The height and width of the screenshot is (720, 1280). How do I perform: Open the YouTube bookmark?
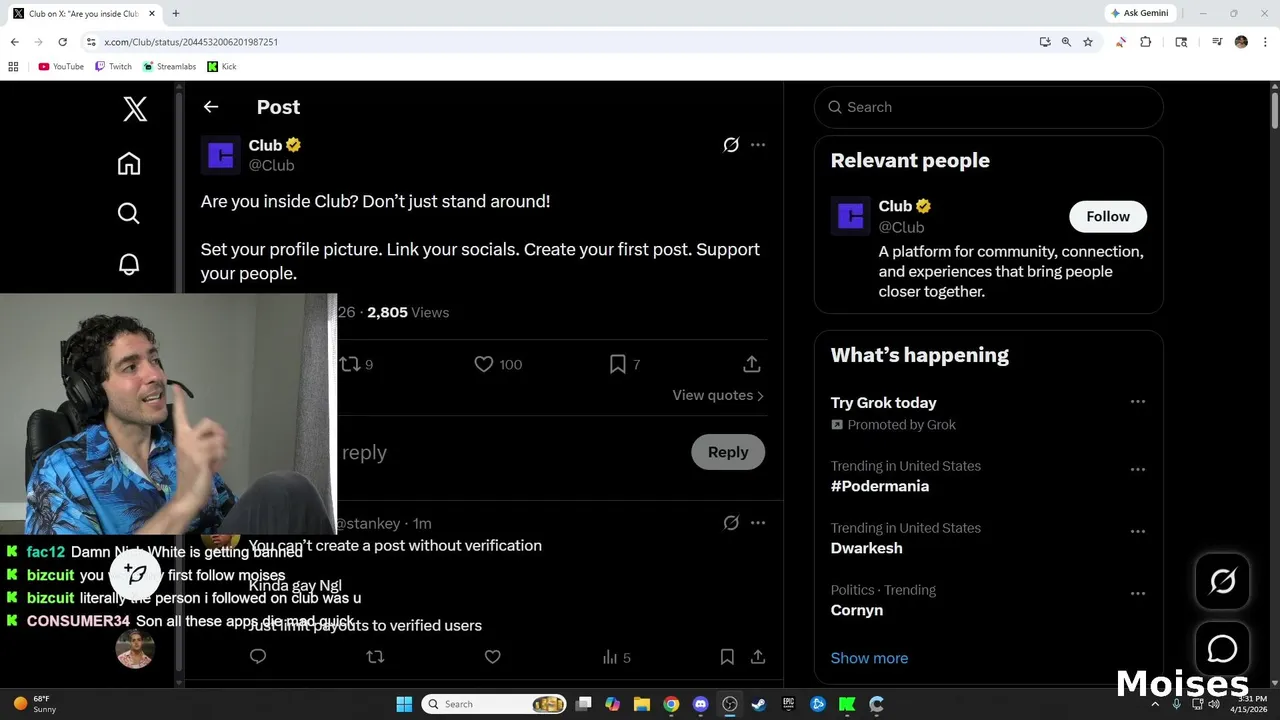point(61,66)
